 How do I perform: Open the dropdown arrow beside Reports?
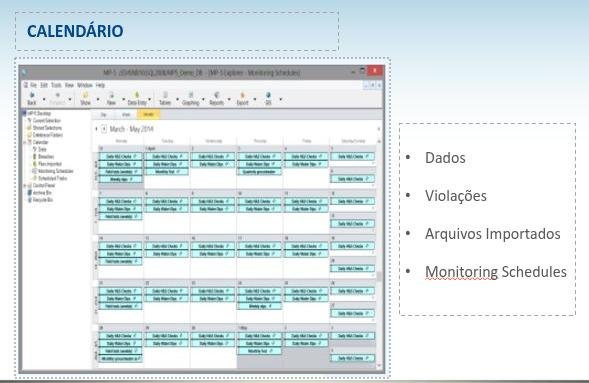click(229, 99)
